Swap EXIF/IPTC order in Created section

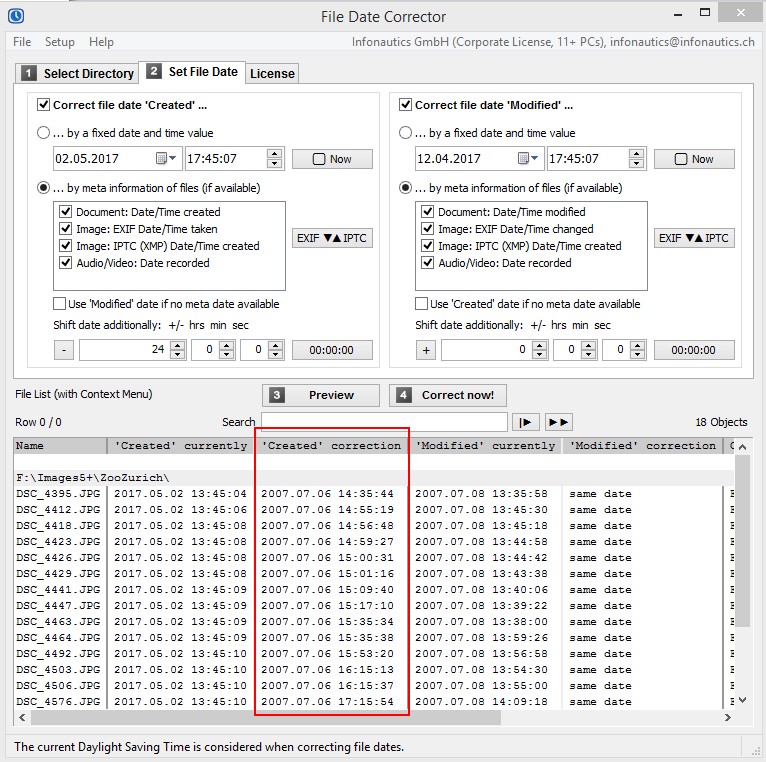(332, 238)
